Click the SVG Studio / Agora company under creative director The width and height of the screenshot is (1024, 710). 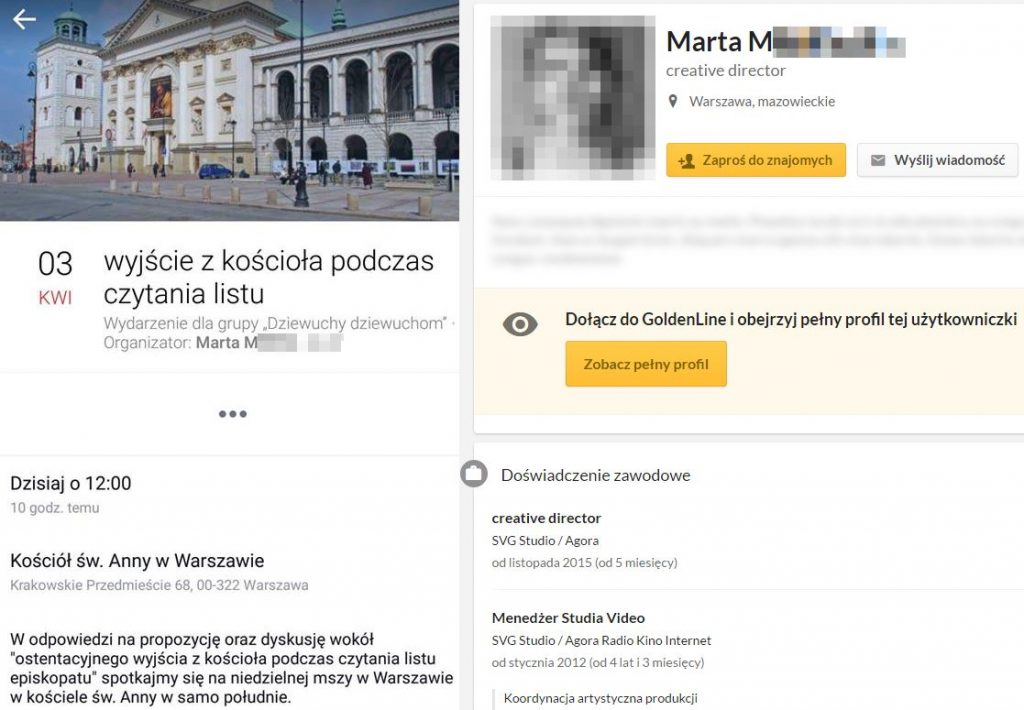click(545, 541)
